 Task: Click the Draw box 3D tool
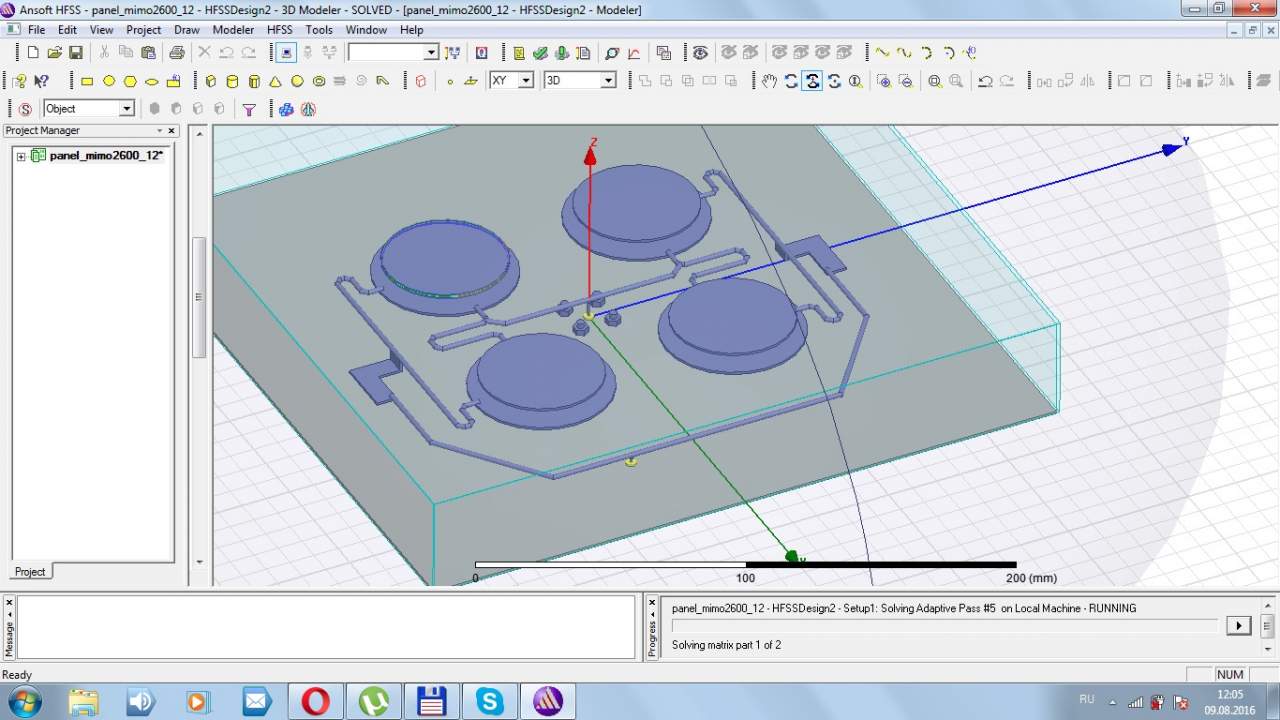210,81
